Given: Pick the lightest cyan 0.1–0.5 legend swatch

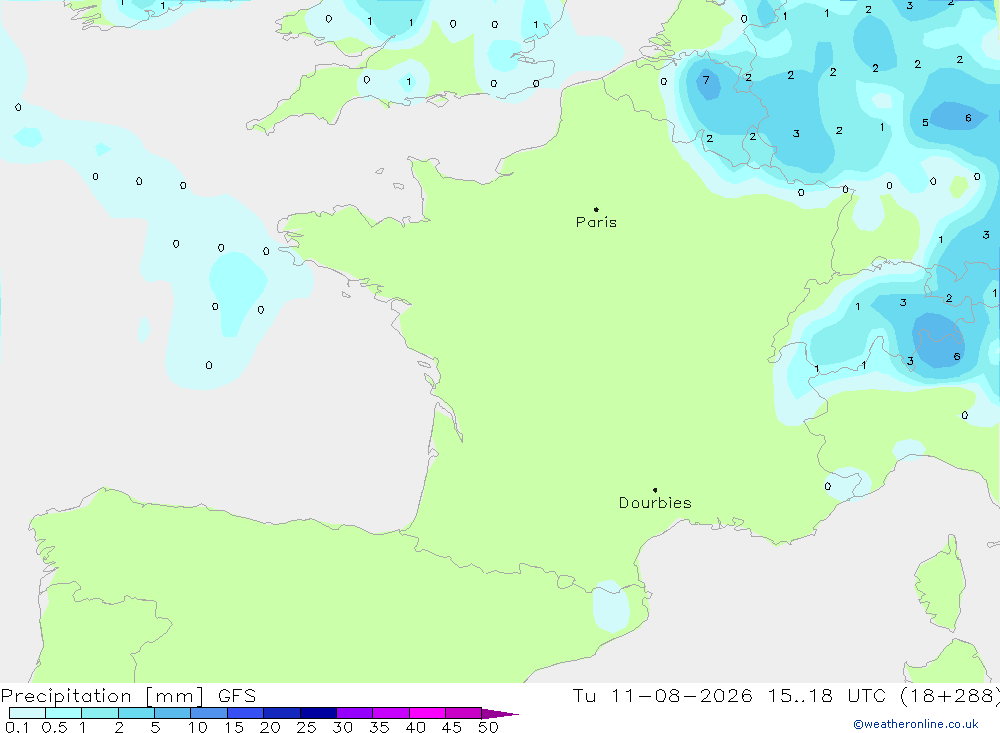Looking at the screenshot, I should point(27,713).
